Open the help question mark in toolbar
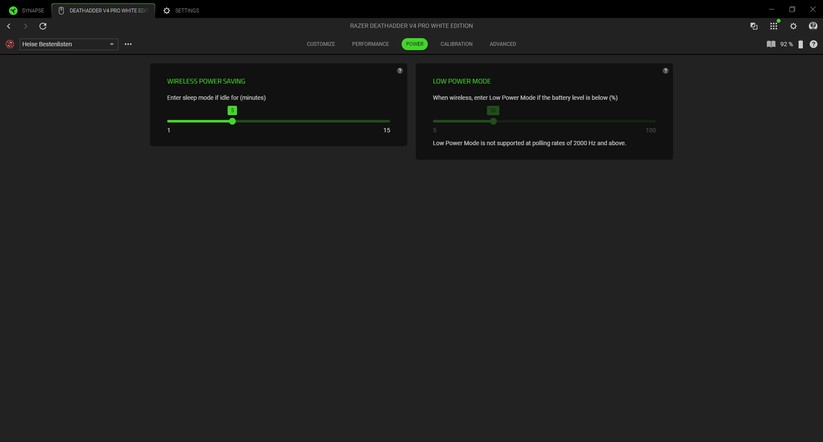 813,45
